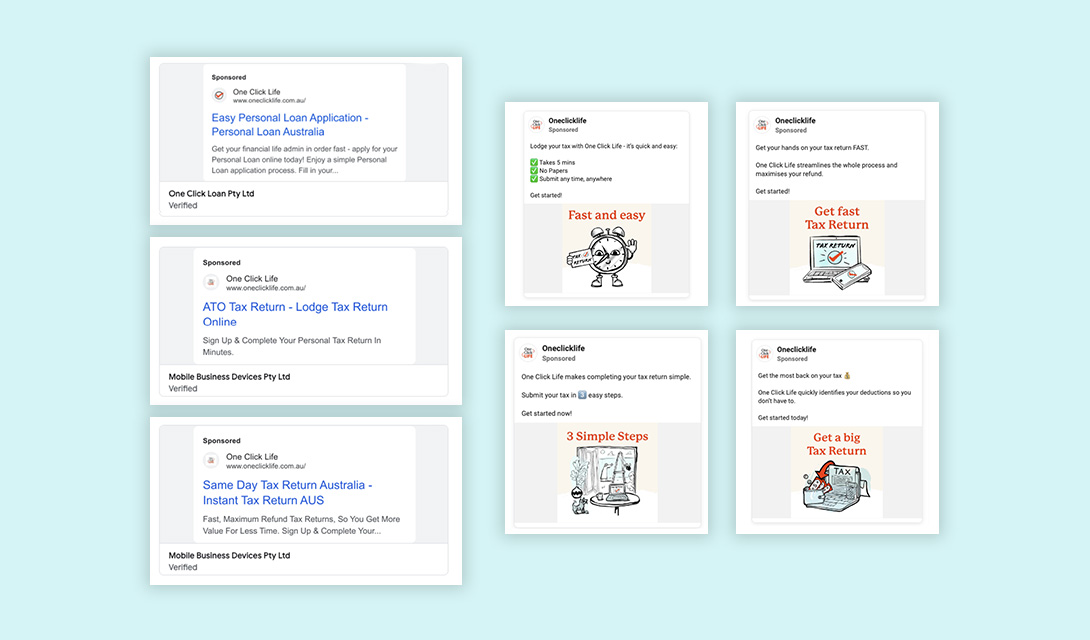Click Mobile Business Devices Pty Ltd under ATO ad
Screen dimensions: 1090x640
tap(229, 377)
